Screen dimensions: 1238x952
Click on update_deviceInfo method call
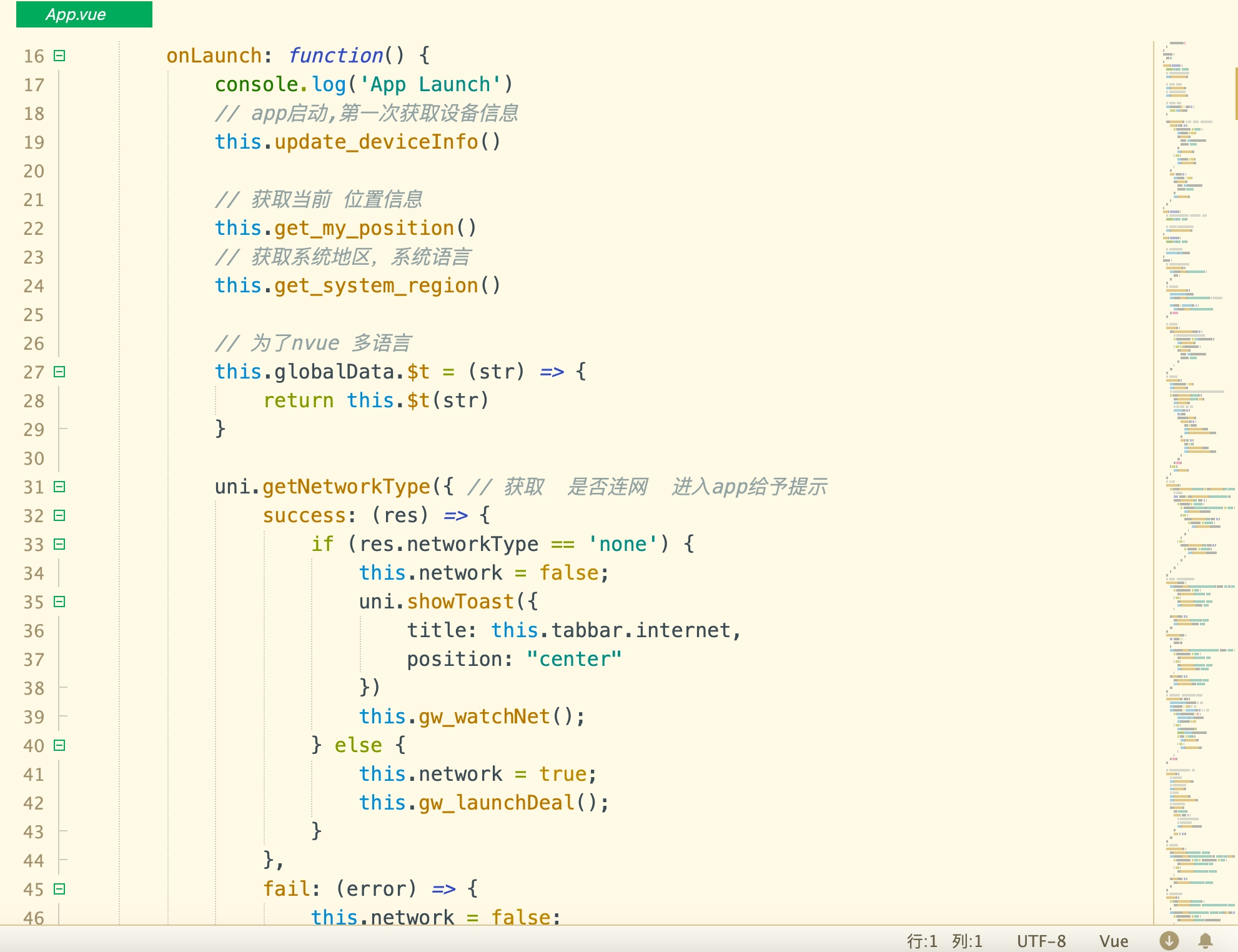coord(376,142)
